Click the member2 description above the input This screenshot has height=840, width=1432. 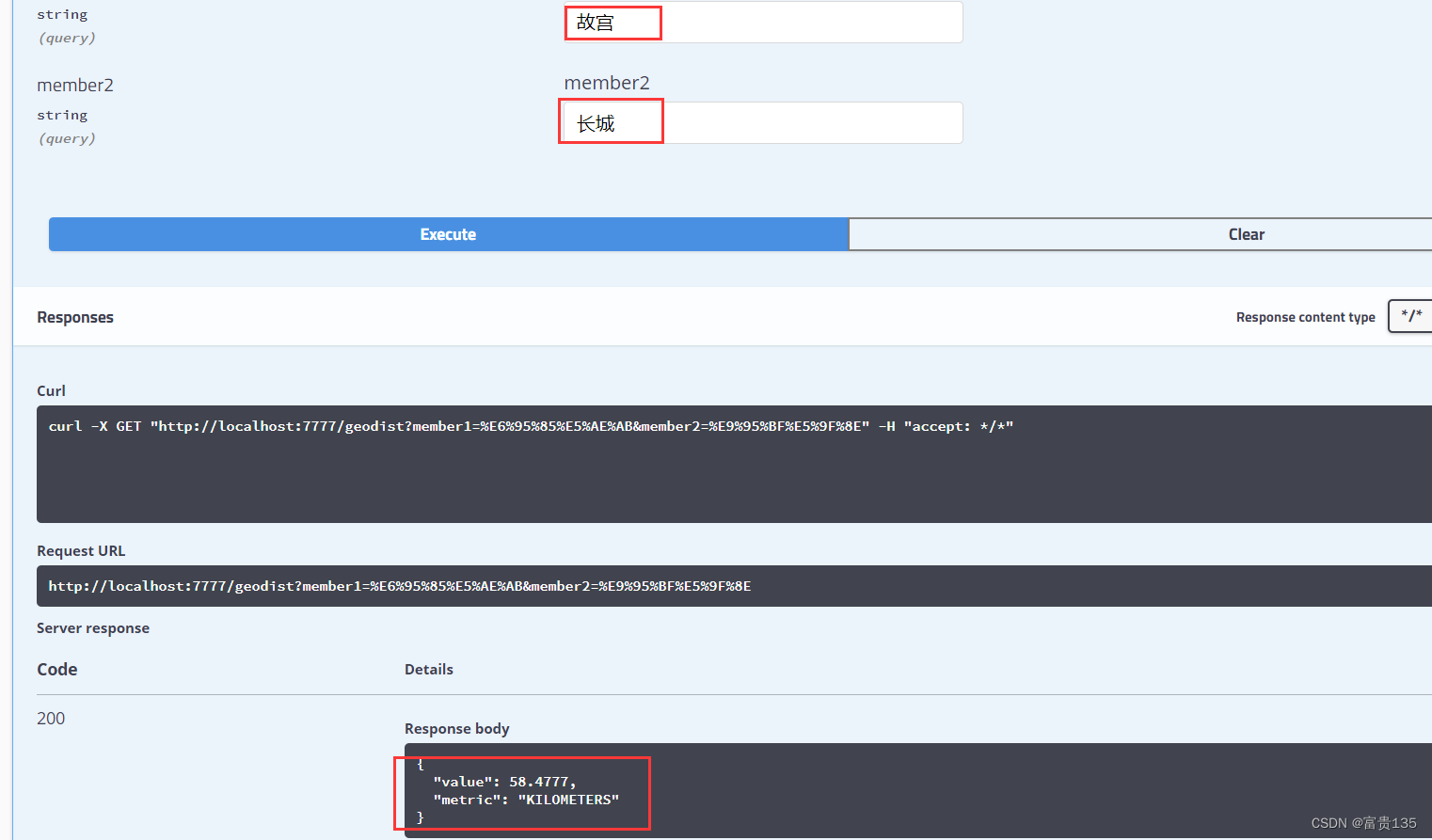(607, 83)
